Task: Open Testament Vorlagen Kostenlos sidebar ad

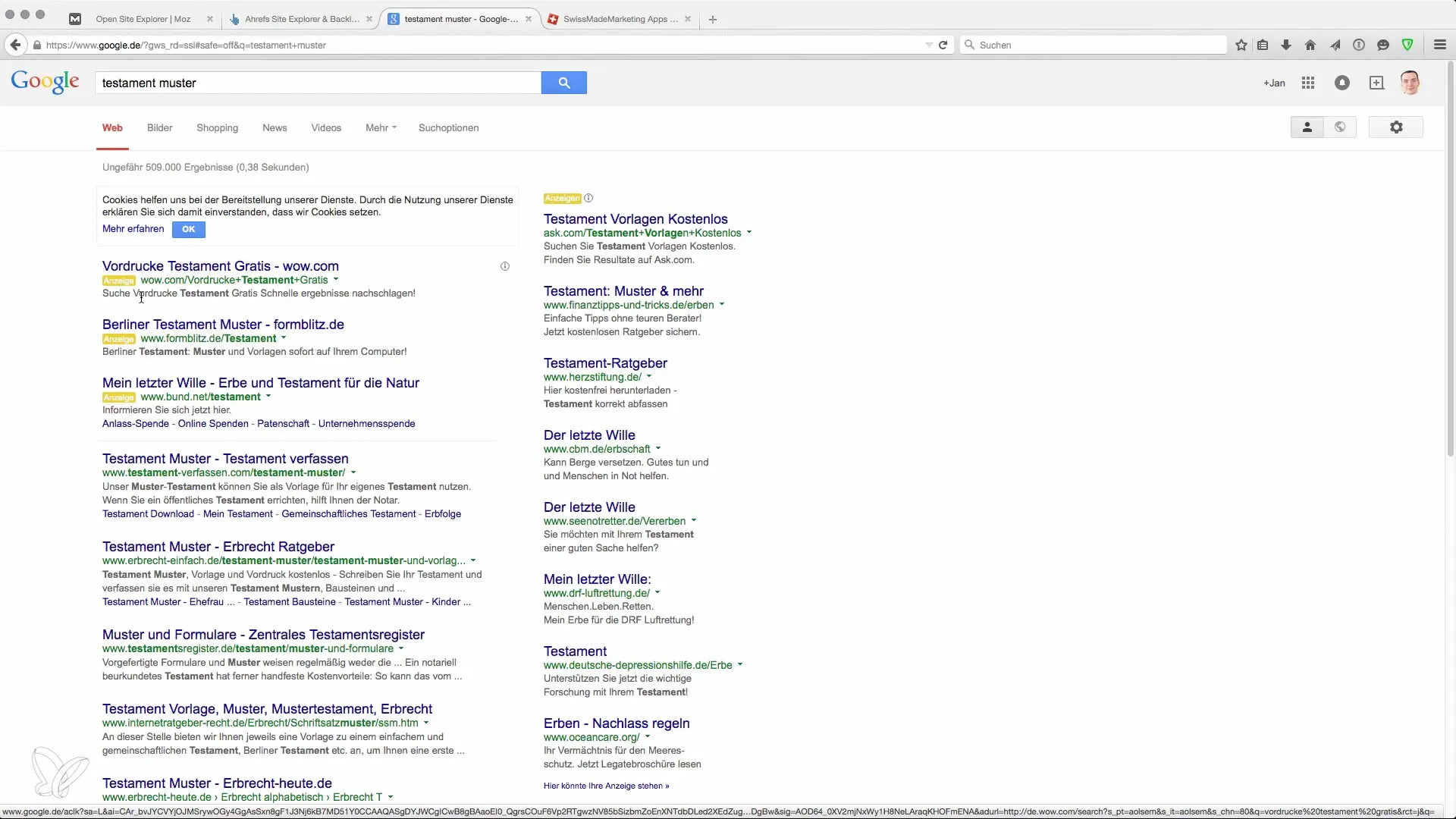Action: [x=635, y=219]
